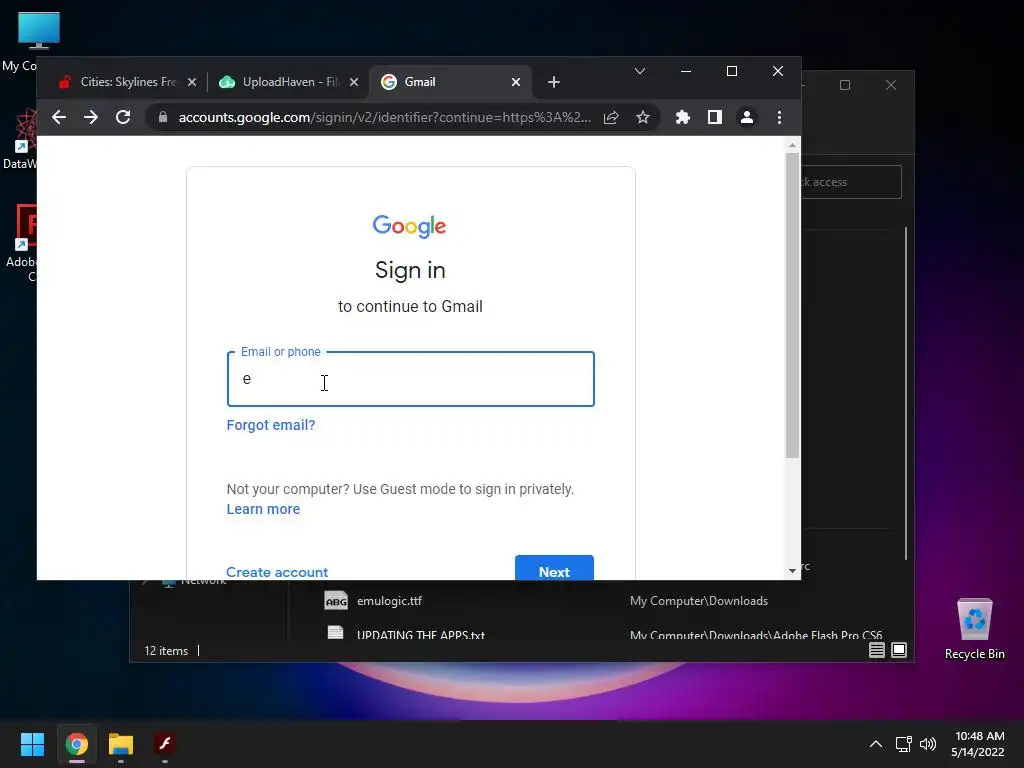
Task: Focus the Email or phone field
Action: point(411,379)
